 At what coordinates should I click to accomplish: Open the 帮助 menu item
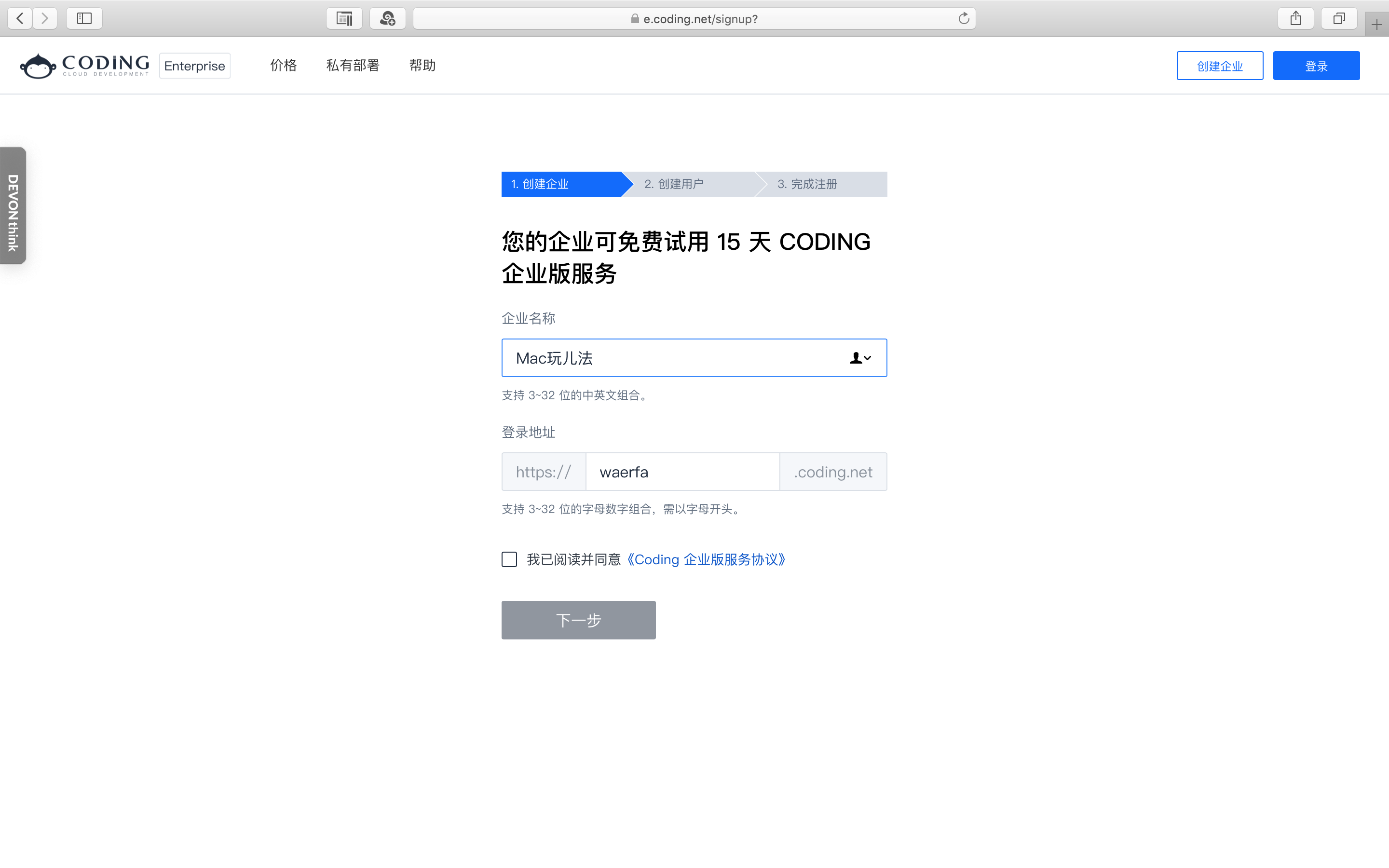(x=422, y=66)
